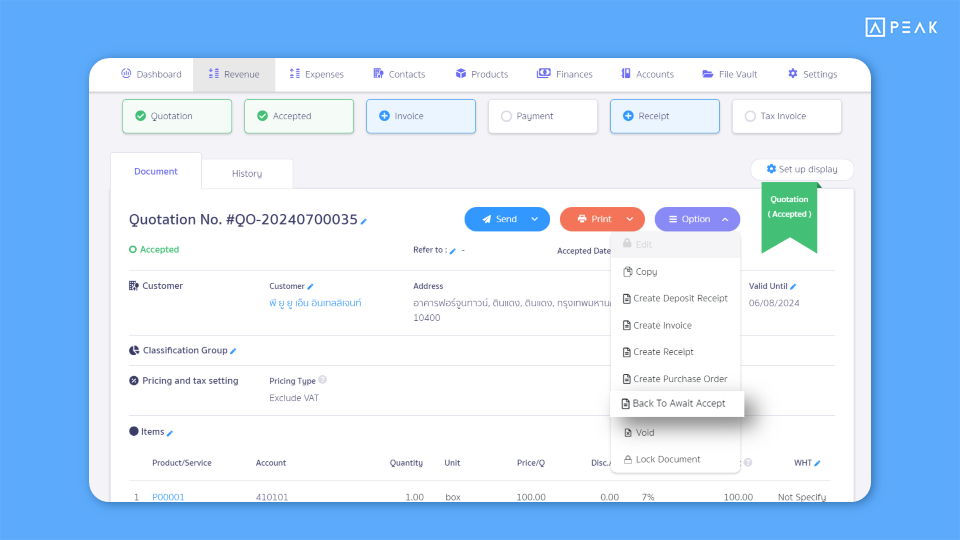Image resolution: width=960 pixels, height=540 pixels.
Task: Click the Pricing Type help question icon
Action: pos(323,380)
